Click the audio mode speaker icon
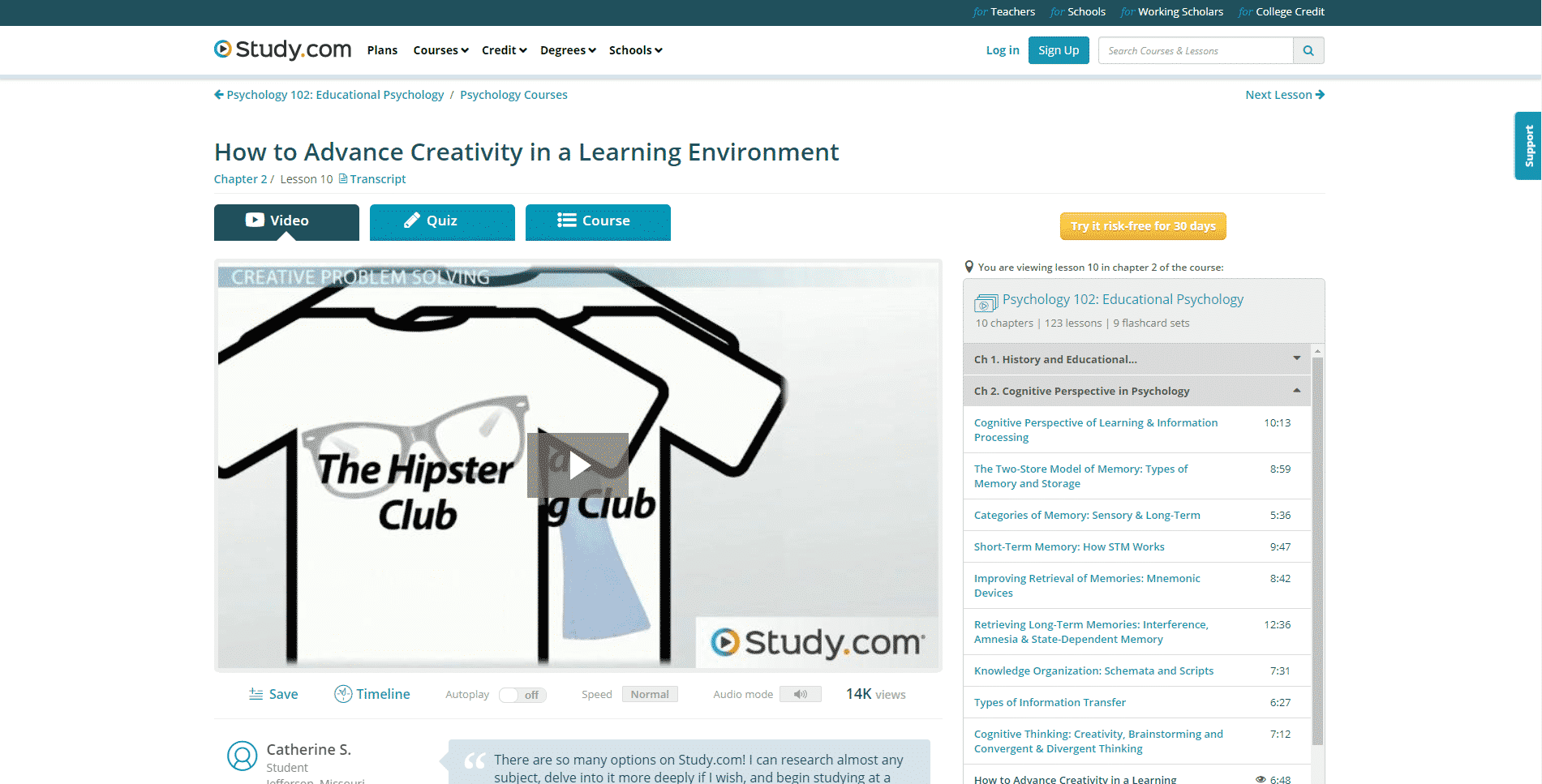 coord(801,694)
